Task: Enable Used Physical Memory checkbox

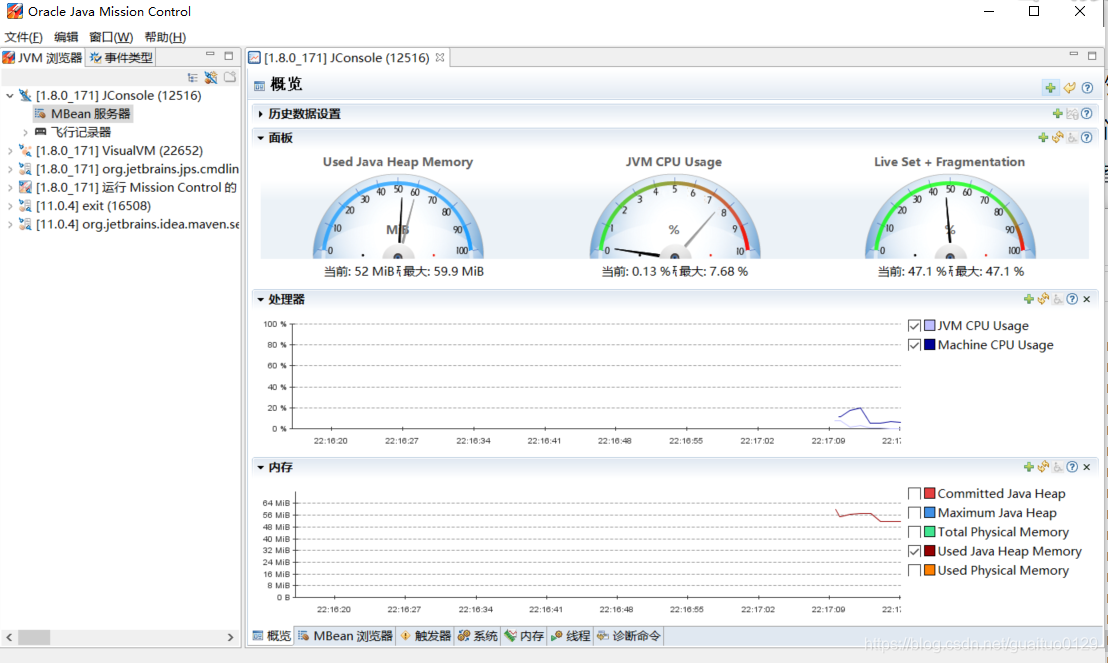Action: (914, 570)
